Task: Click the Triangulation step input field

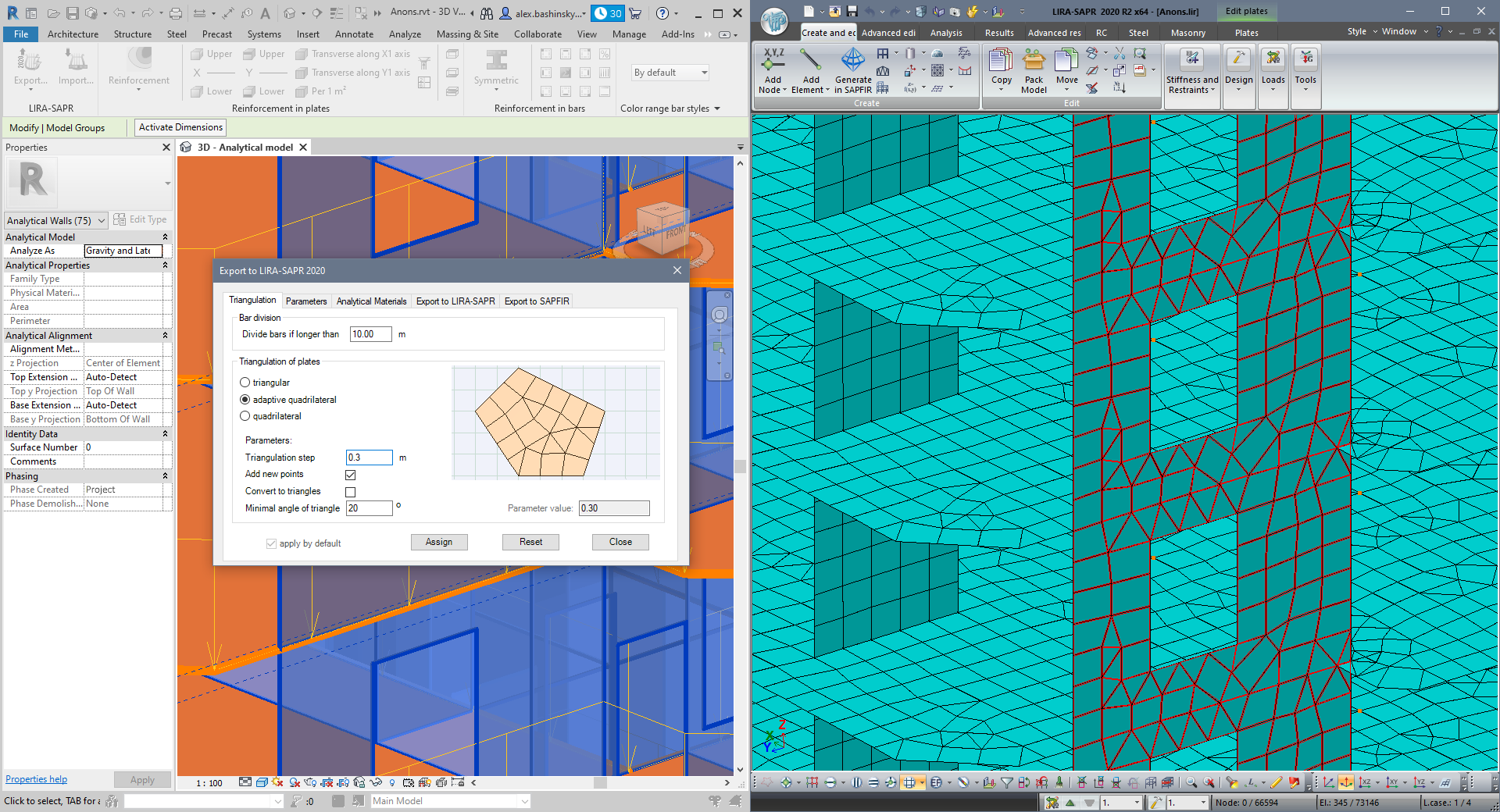Action: (x=369, y=458)
